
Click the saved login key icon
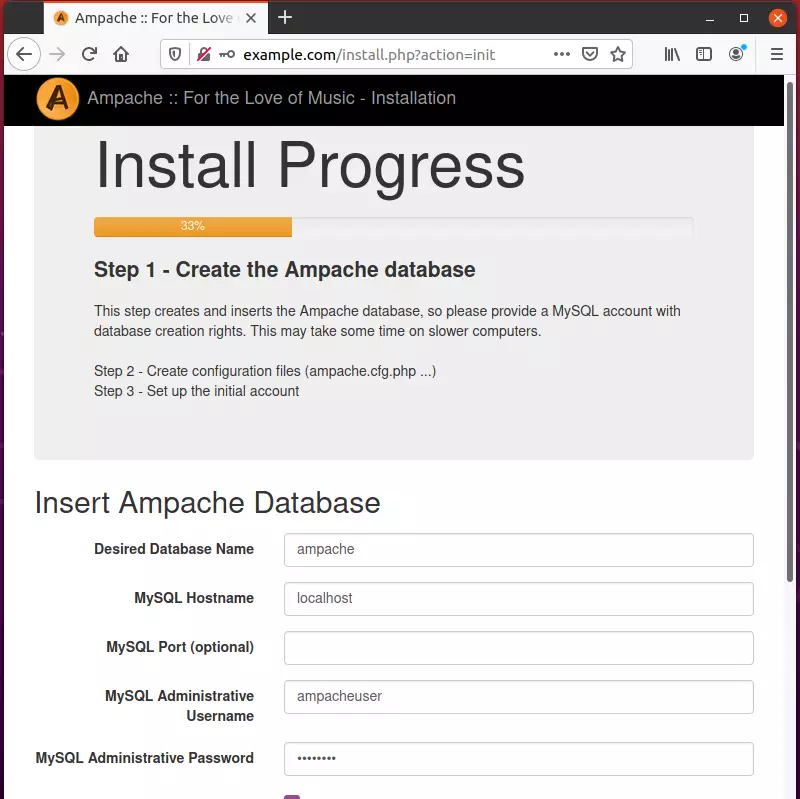coord(227,54)
